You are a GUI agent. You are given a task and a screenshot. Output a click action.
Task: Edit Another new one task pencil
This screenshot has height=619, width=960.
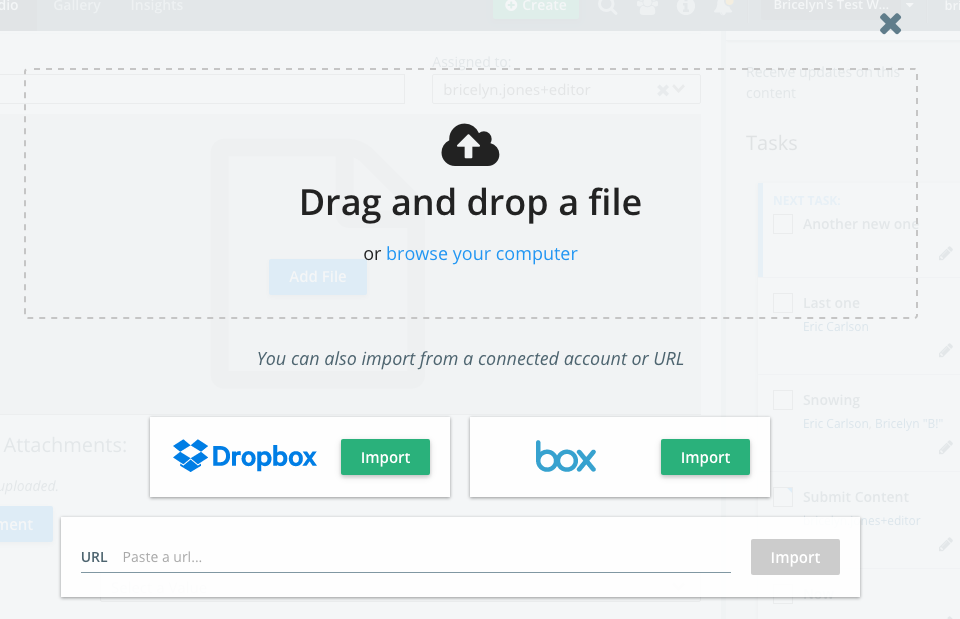(946, 253)
